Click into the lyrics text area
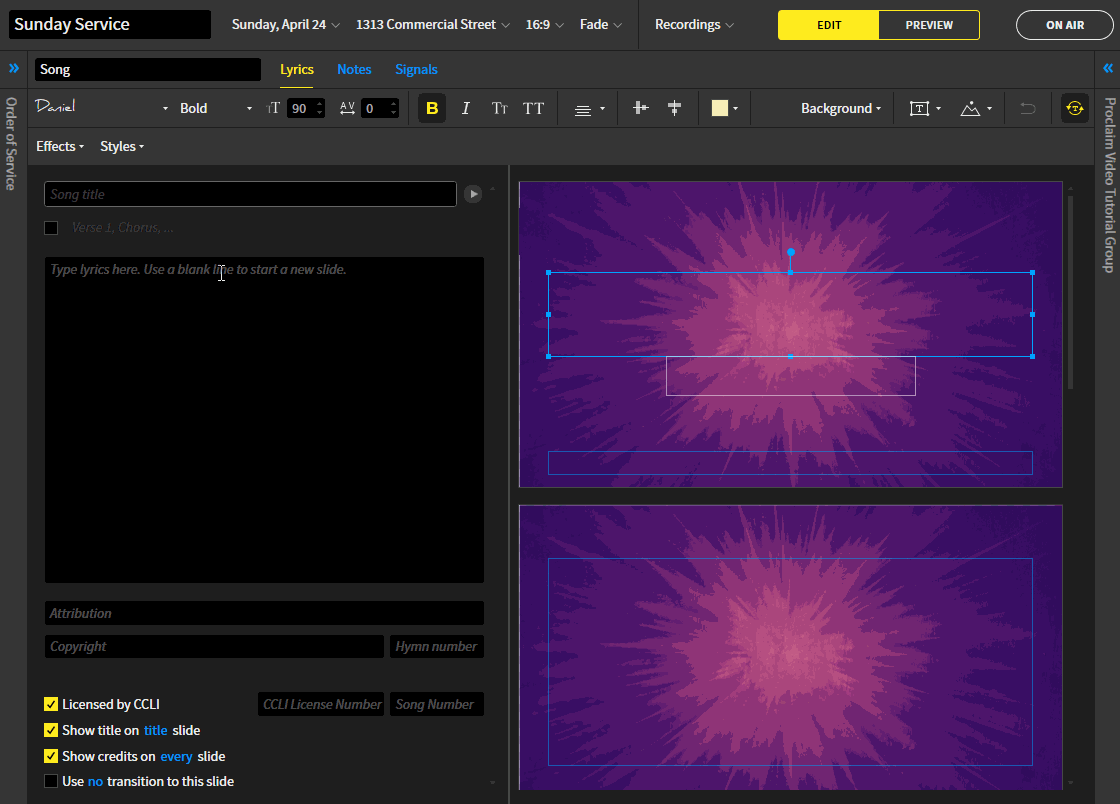 [x=264, y=420]
